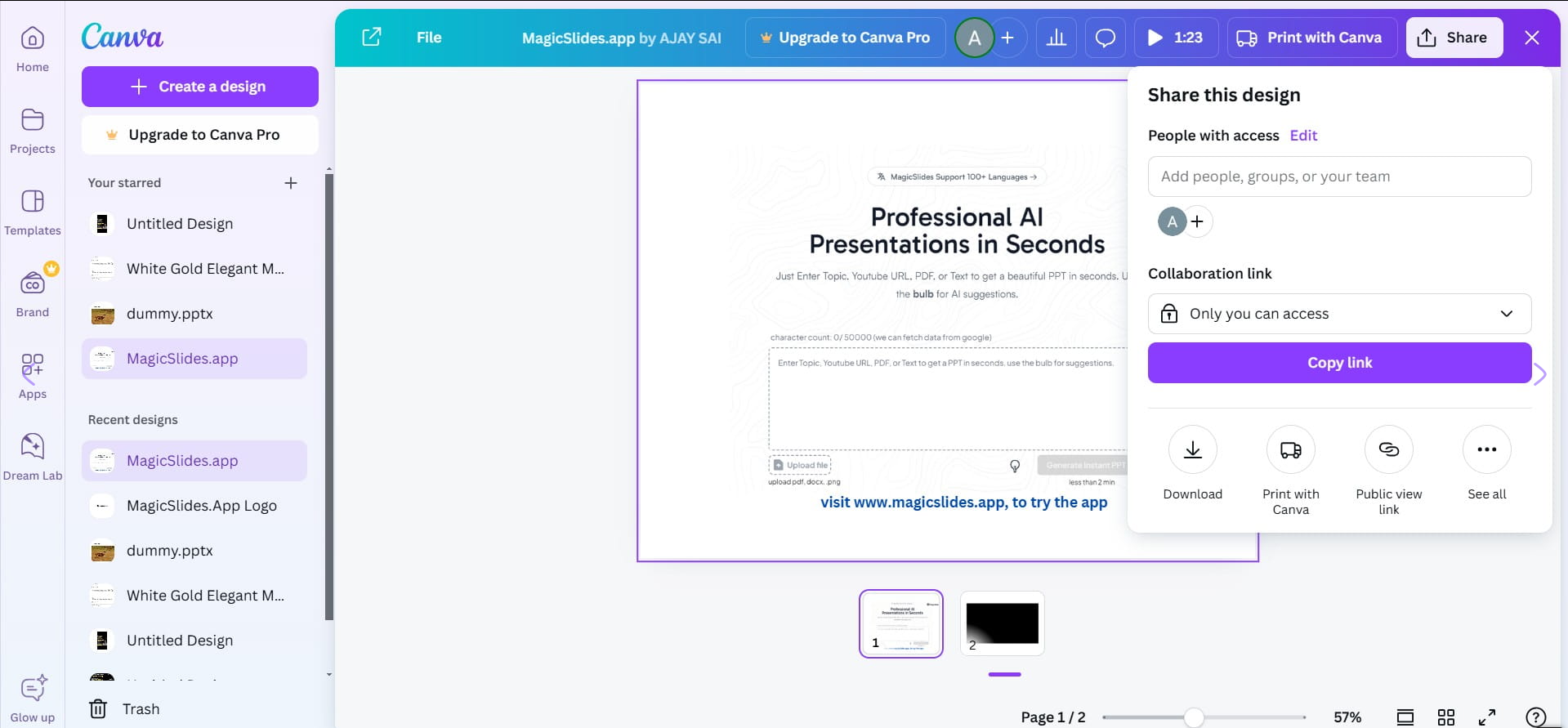Screen dimensions: 1568x728
Task: Close the editor with X icon
Action: point(1532,38)
